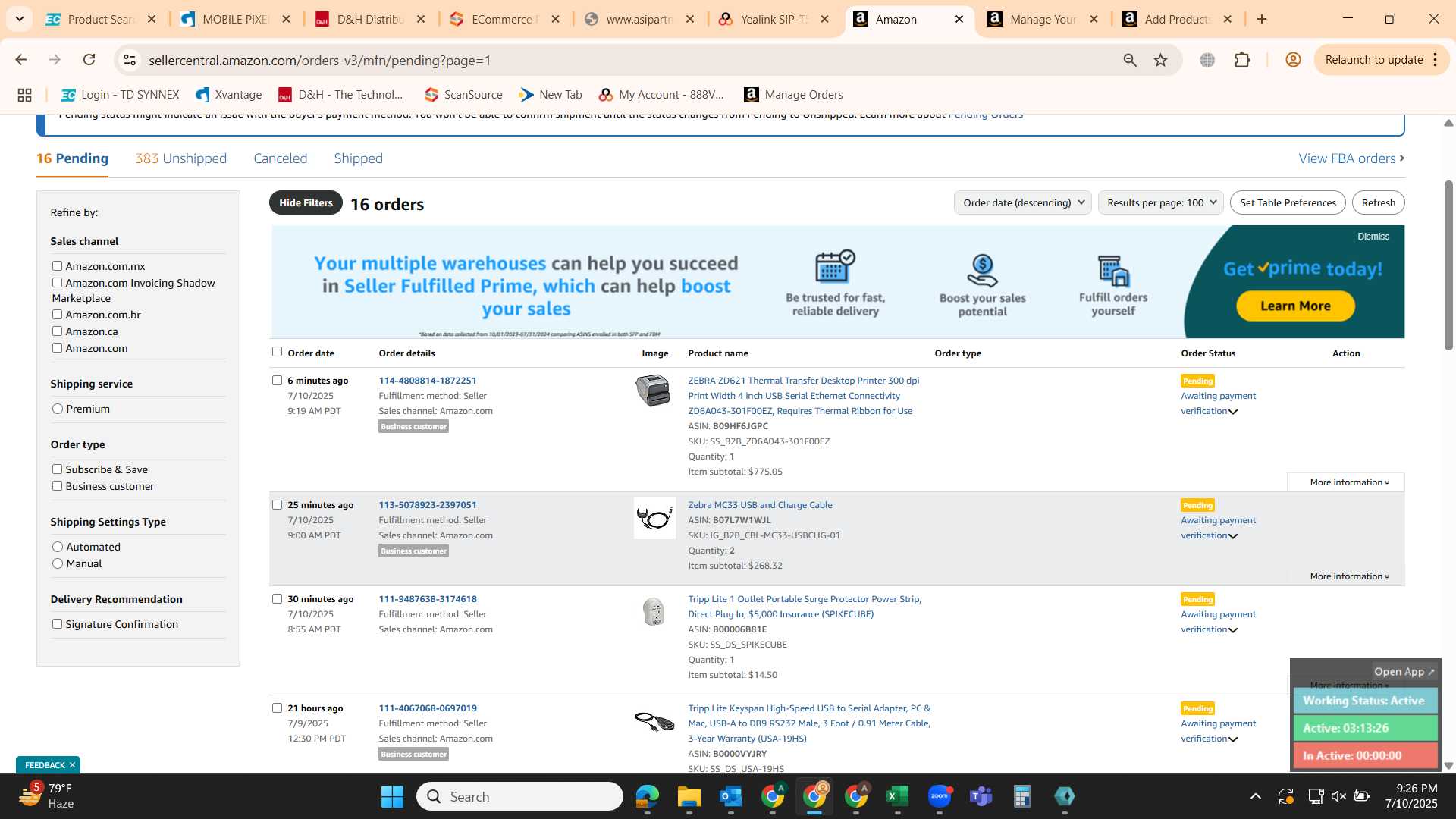Refresh the orders list
Image resolution: width=1456 pixels, height=819 pixels.
coord(1378,203)
